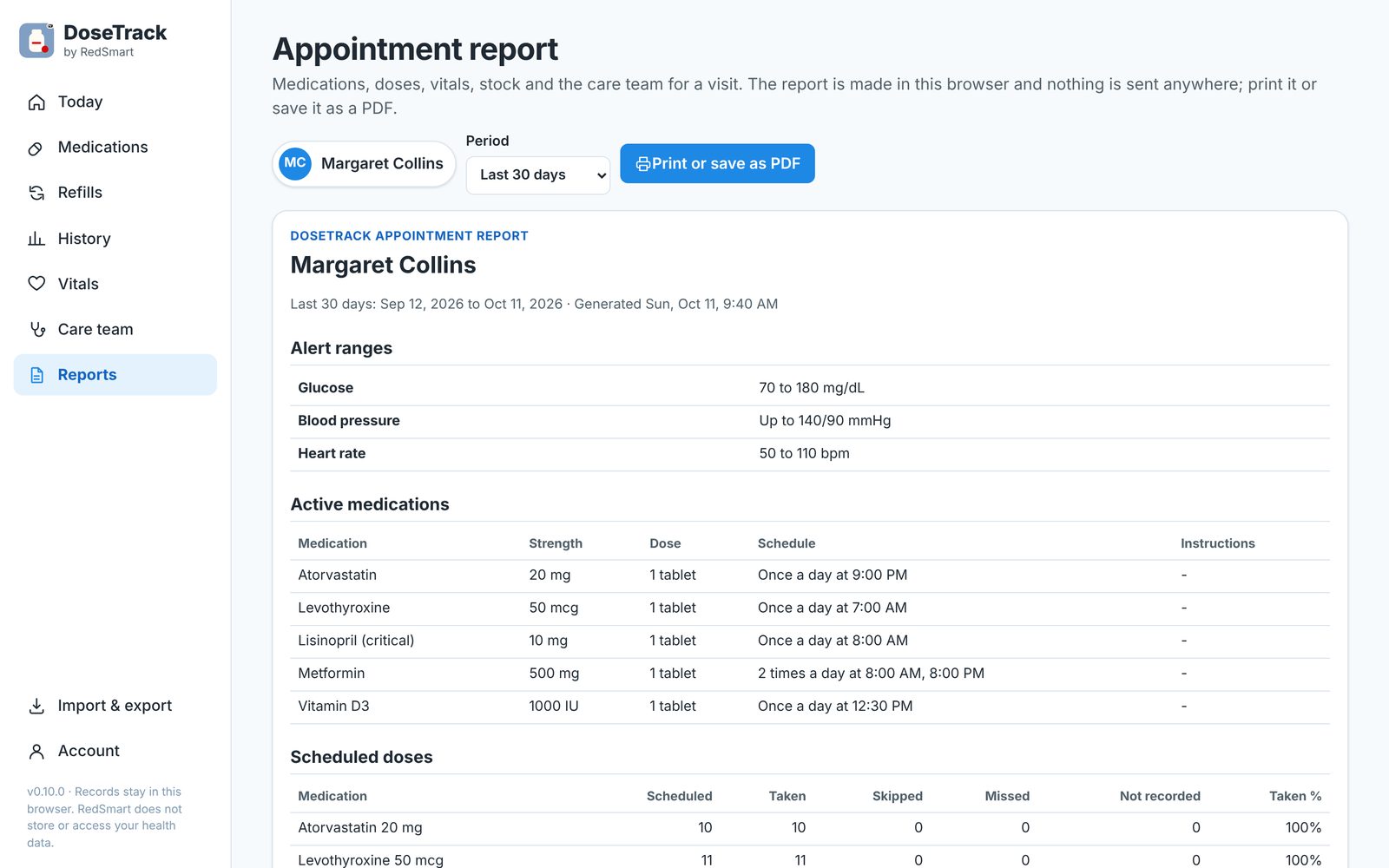This screenshot has height=868, width=1389.
Task: Click the Care team stethoscope icon
Action: [x=36, y=329]
